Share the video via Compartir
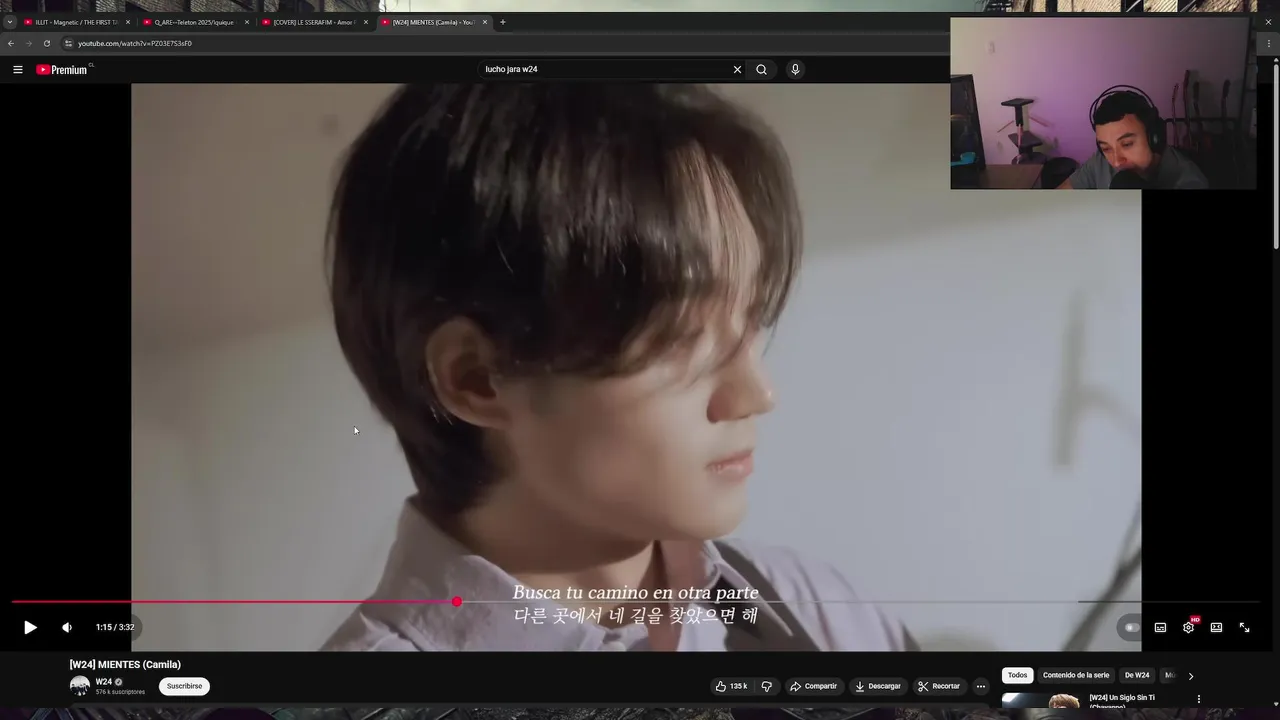Screen dimensions: 1280x720 [813, 686]
